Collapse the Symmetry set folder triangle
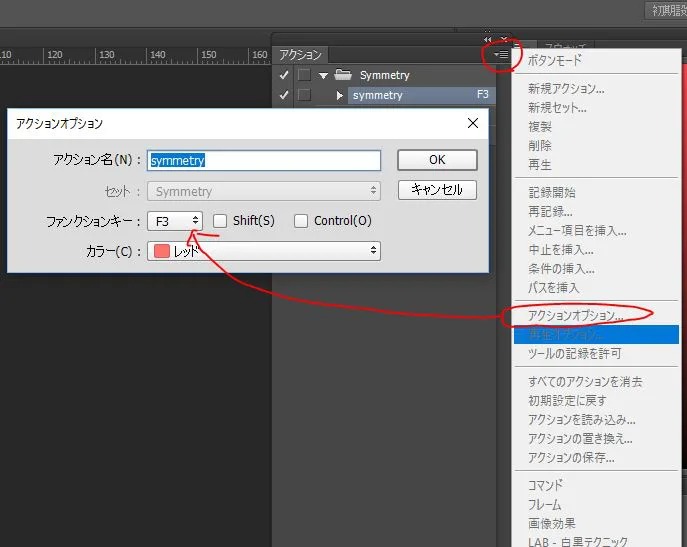The height and width of the screenshot is (547, 687). (323, 75)
